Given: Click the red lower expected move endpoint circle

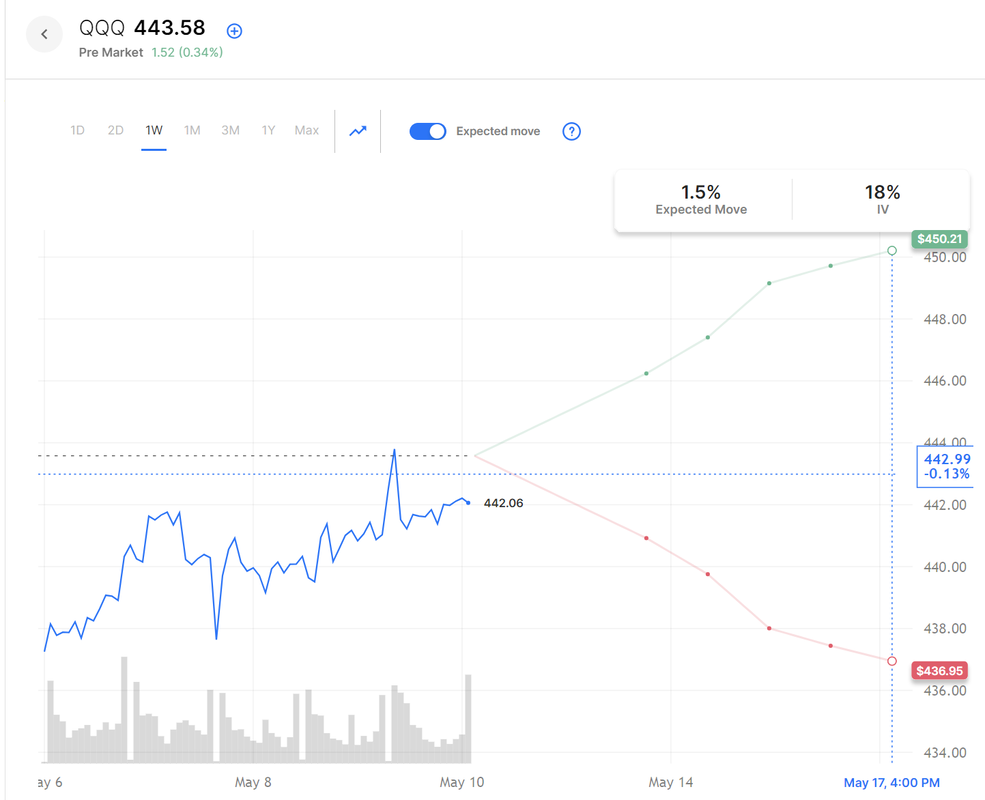Looking at the screenshot, I should (x=892, y=661).
